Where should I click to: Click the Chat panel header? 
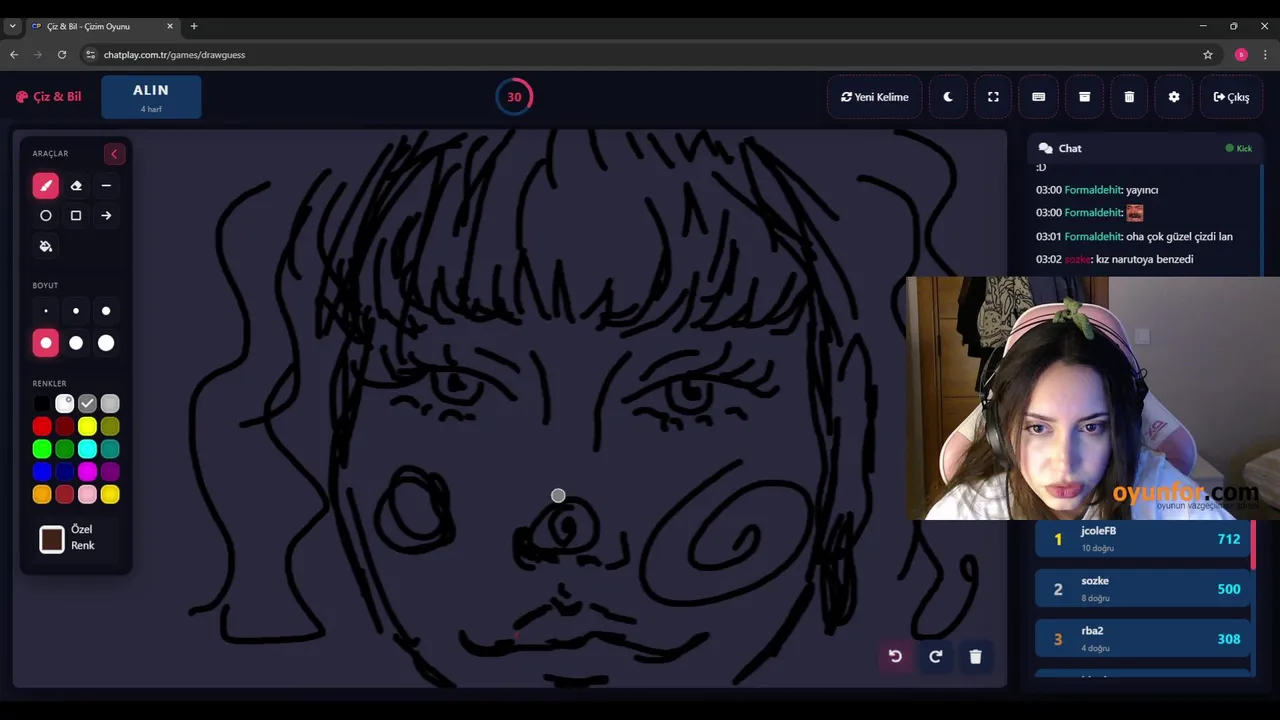[x=1145, y=148]
